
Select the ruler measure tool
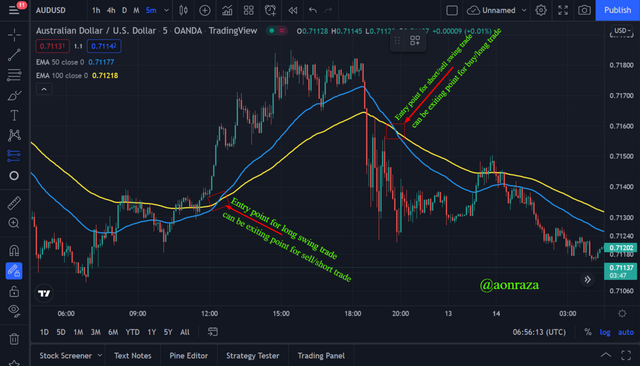point(14,203)
